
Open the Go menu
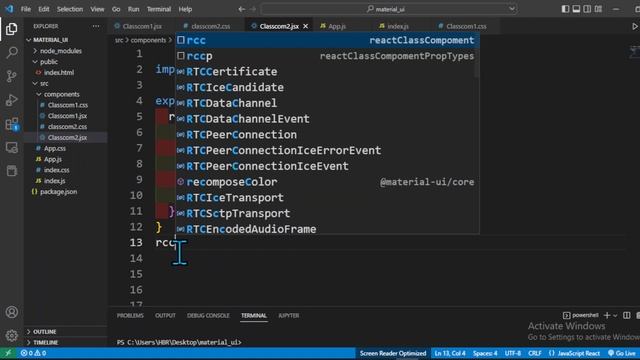click(x=116, y=9)
